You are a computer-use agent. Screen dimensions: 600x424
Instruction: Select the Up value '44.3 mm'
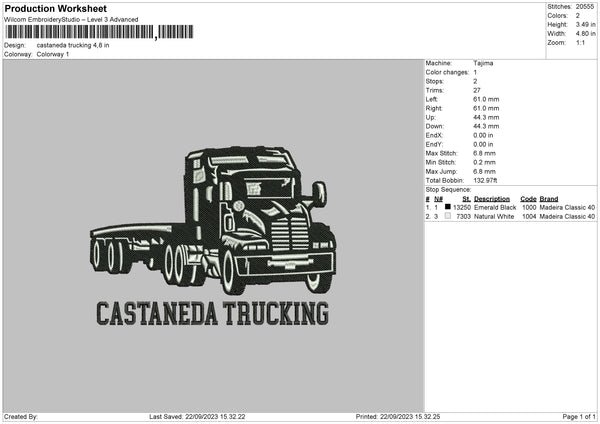click(486, 117)
